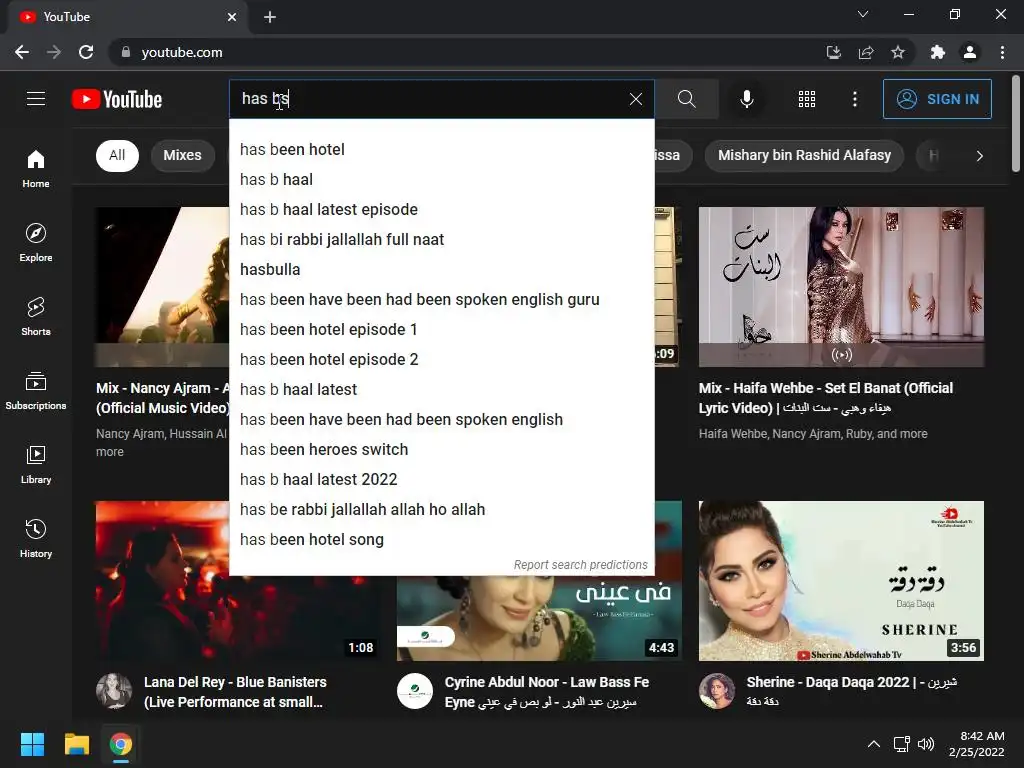The width and height of the screenshot is (1024, 768).
Task: Select the Mixes filter chip
Action: pos(182,155)
